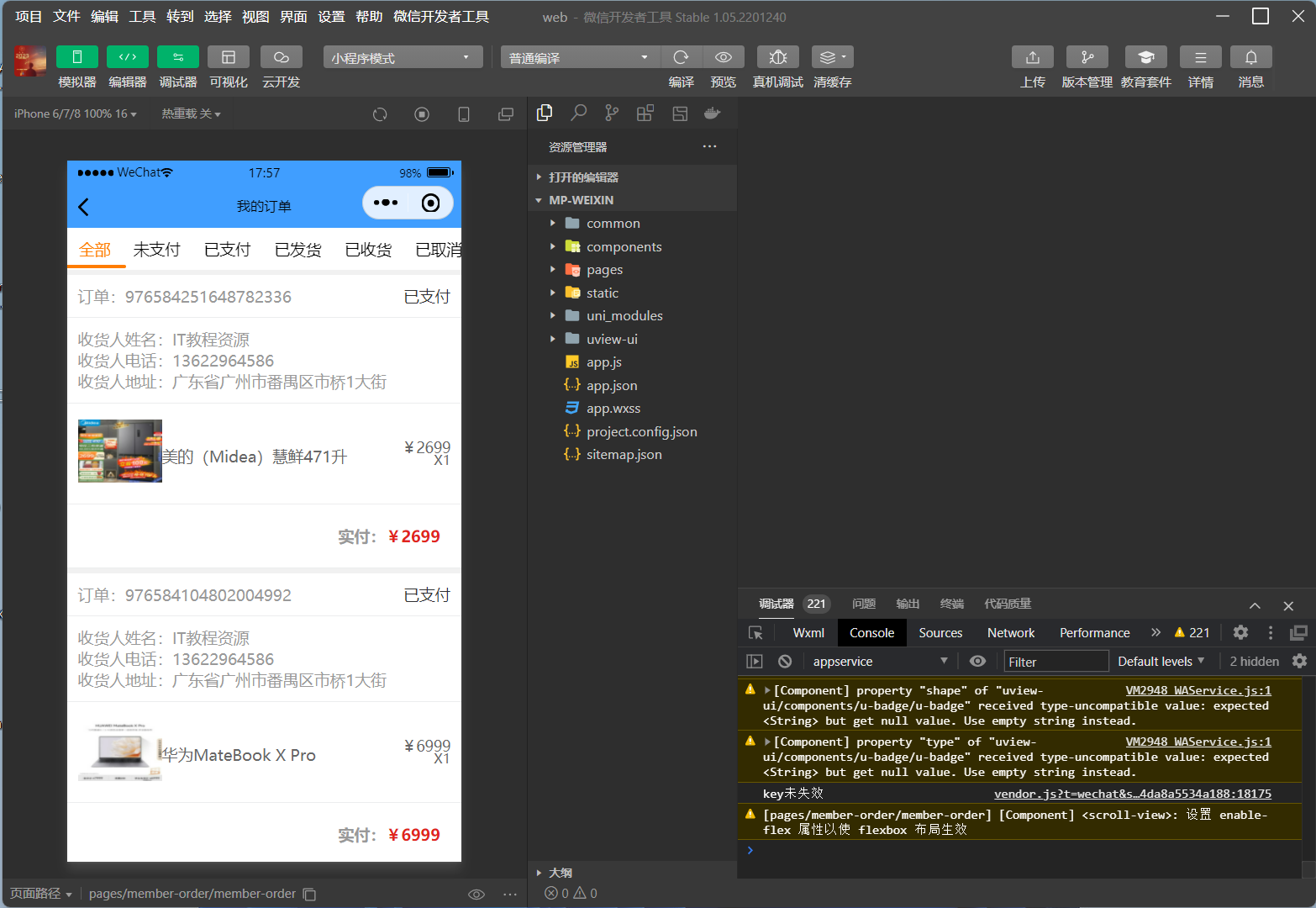Open the mini program mode dropdown
Screen dimensions: 1316x908
pyautogui.click(x=403, y=57)
